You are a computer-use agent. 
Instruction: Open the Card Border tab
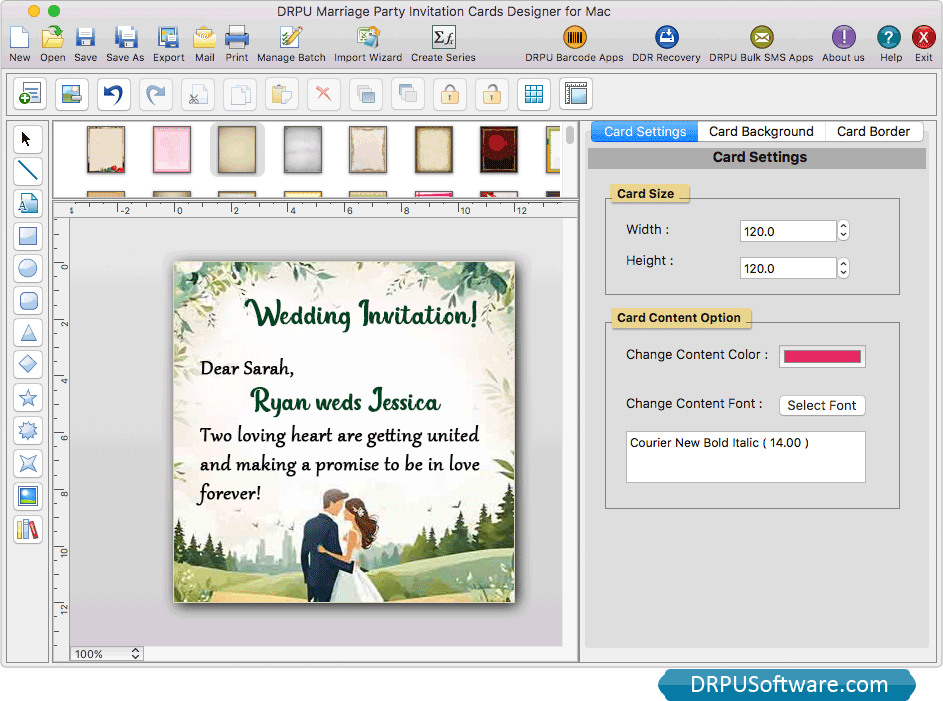click(x=874, y=131)
